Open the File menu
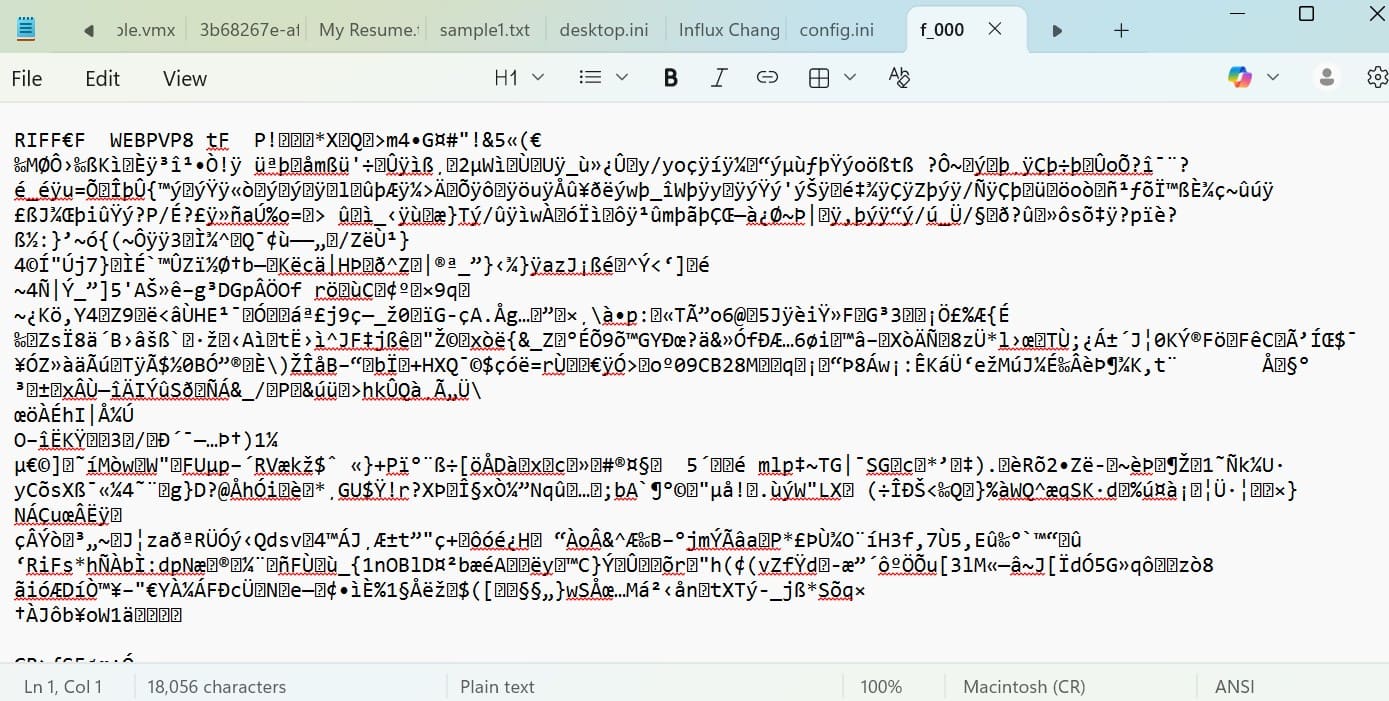Viewport: 1389px width, 701px height. (x=27, y=77)
